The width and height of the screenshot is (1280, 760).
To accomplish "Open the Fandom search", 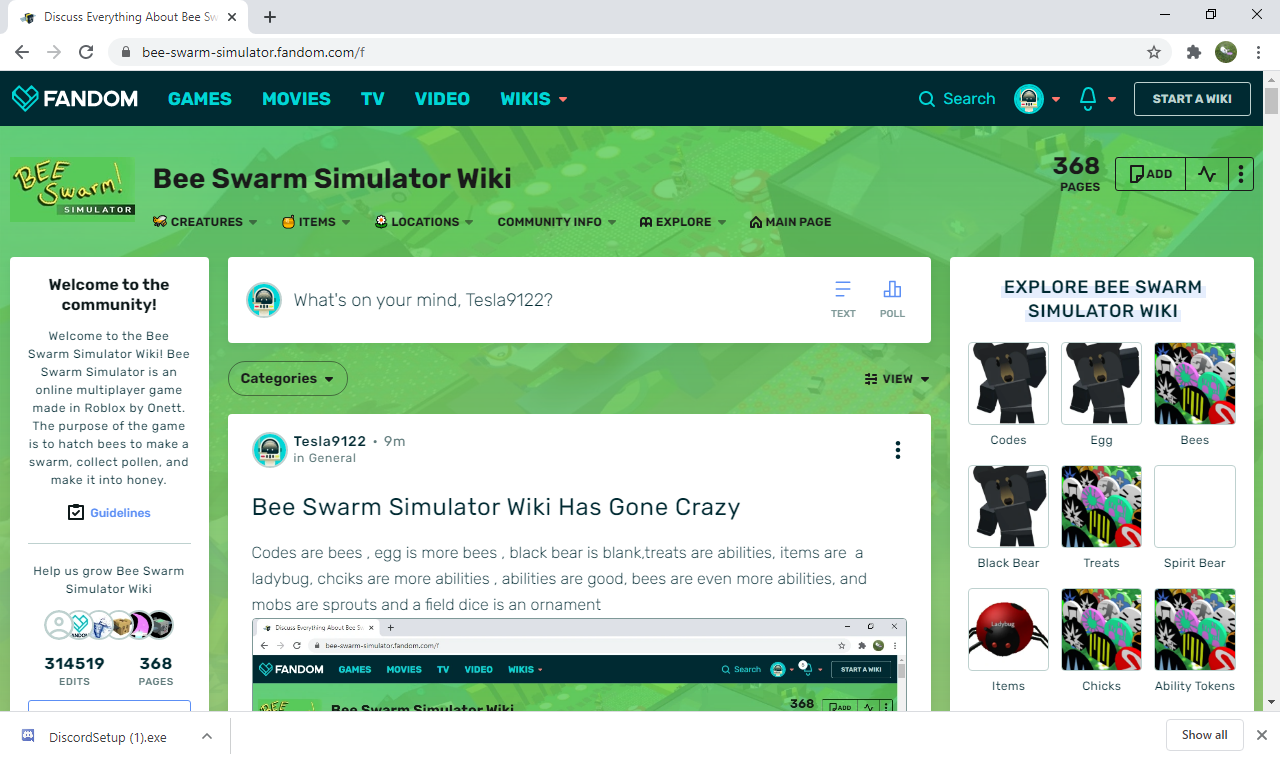I will click(957, 98).
